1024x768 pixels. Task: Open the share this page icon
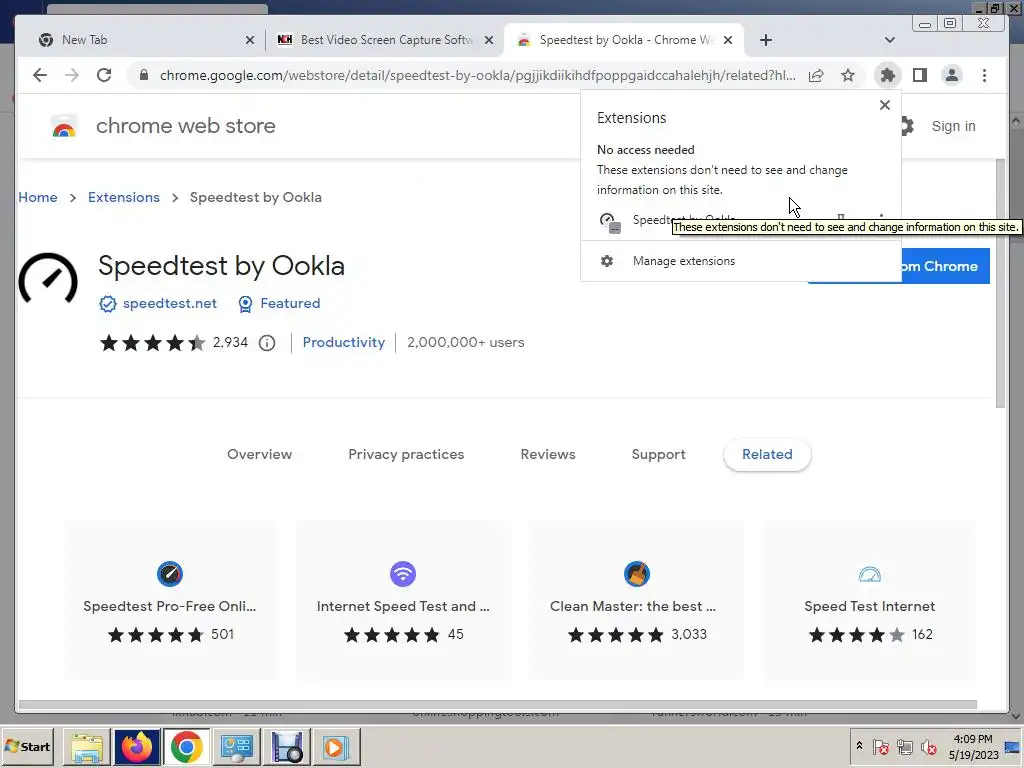816,75
